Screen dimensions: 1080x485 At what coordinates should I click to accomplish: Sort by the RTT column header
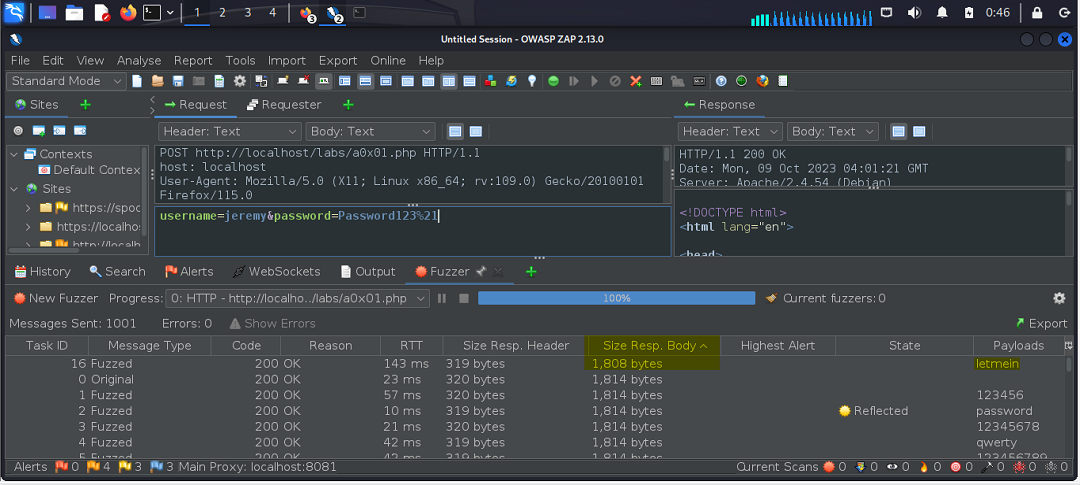pyautogui.click(x=411, y=346)
